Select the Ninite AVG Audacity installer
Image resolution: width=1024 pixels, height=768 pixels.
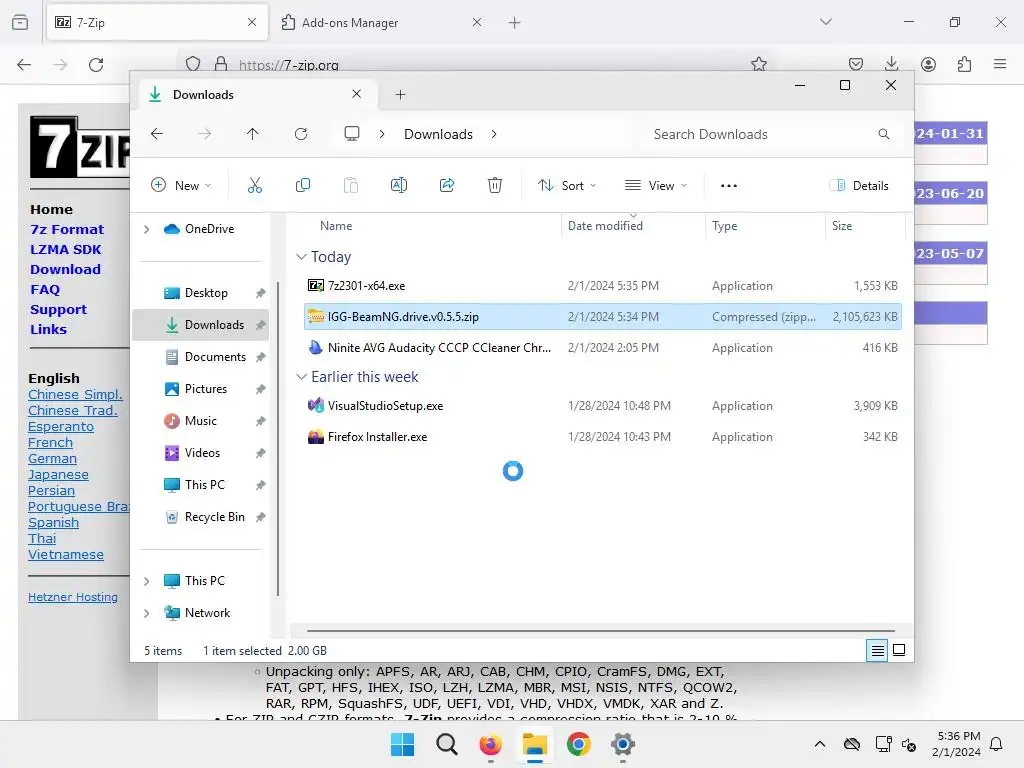(x=603, y=347)
